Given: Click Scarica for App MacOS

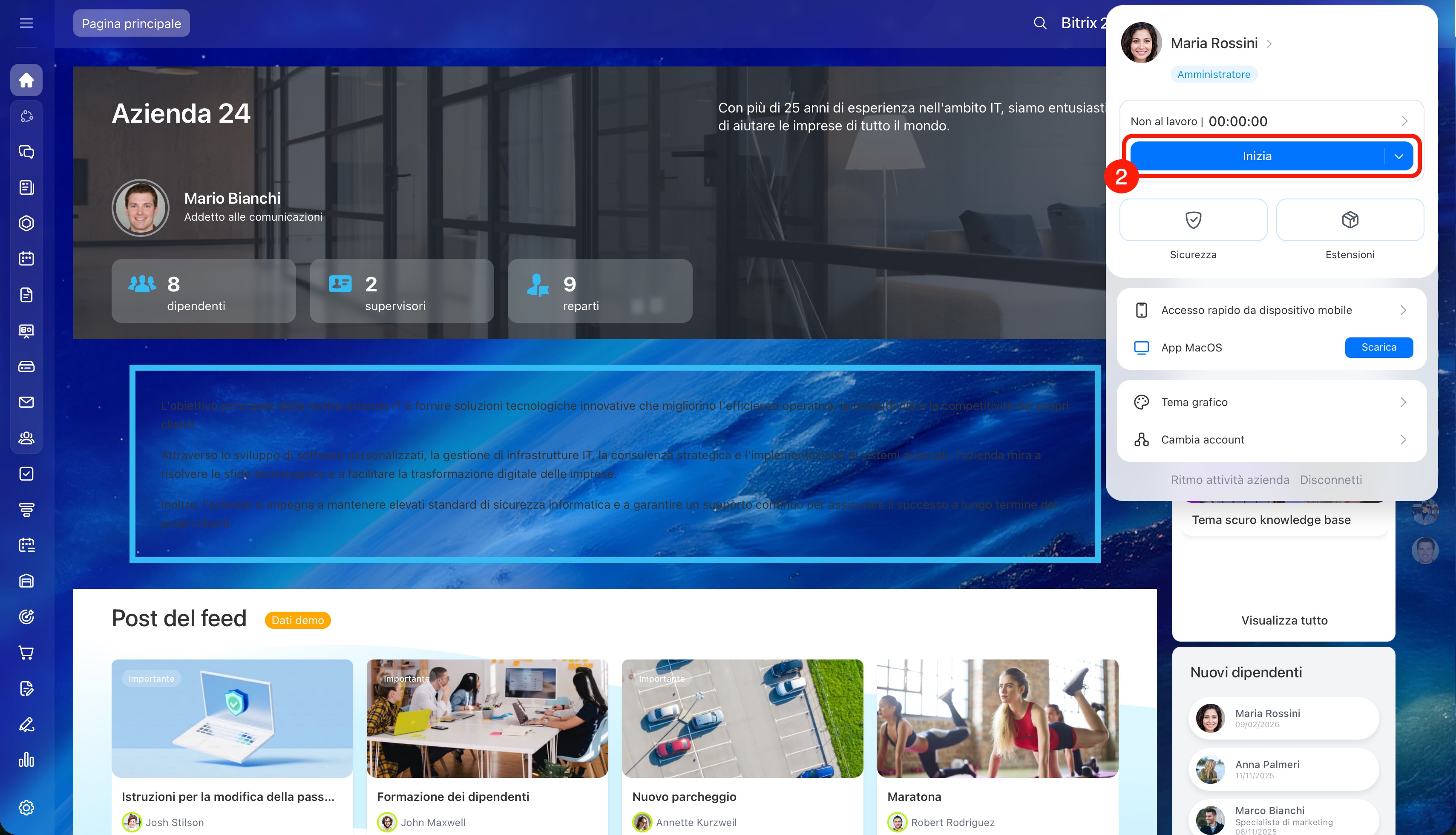Looking at the screenshot, I should click(x=1378, y=348).
